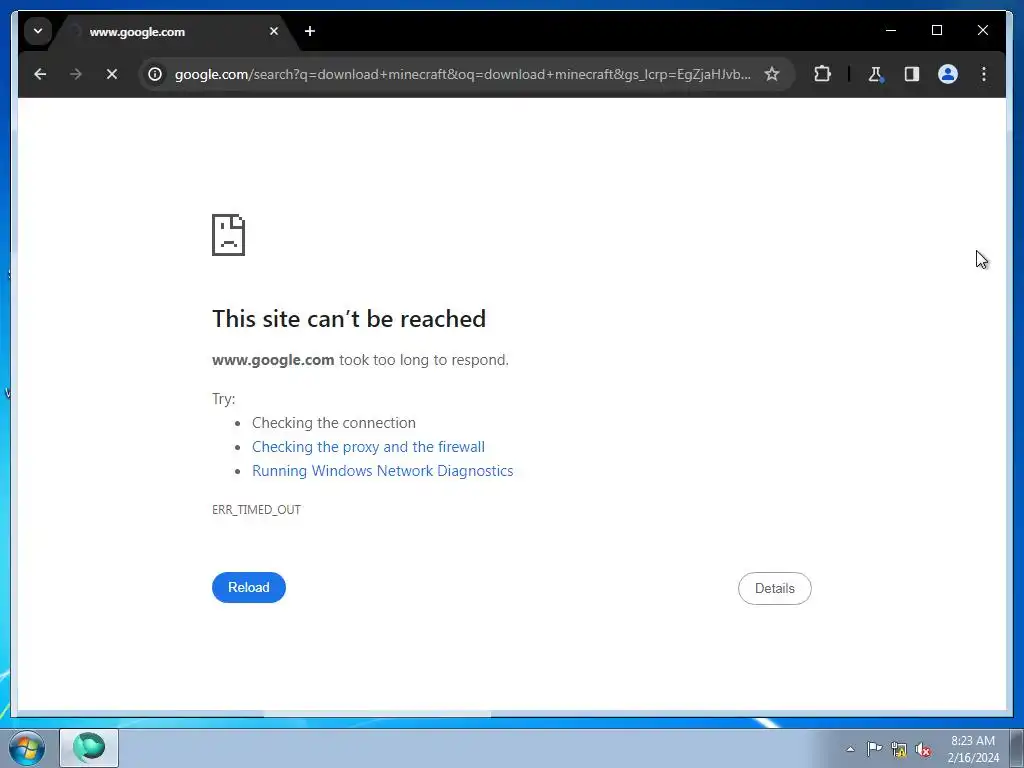The image size is (1024, 768).
Task: Minimize the Chrome window
Action: (891, 31)
